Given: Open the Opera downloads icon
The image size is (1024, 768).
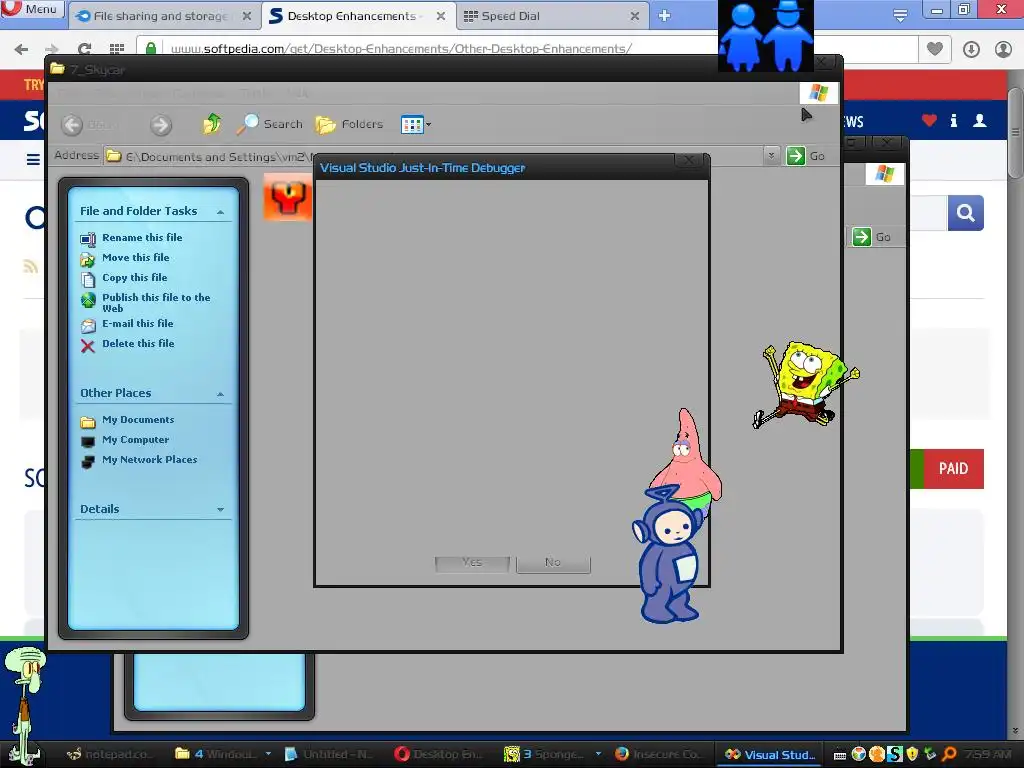Looking at the screenshot, I should [971, 50].
